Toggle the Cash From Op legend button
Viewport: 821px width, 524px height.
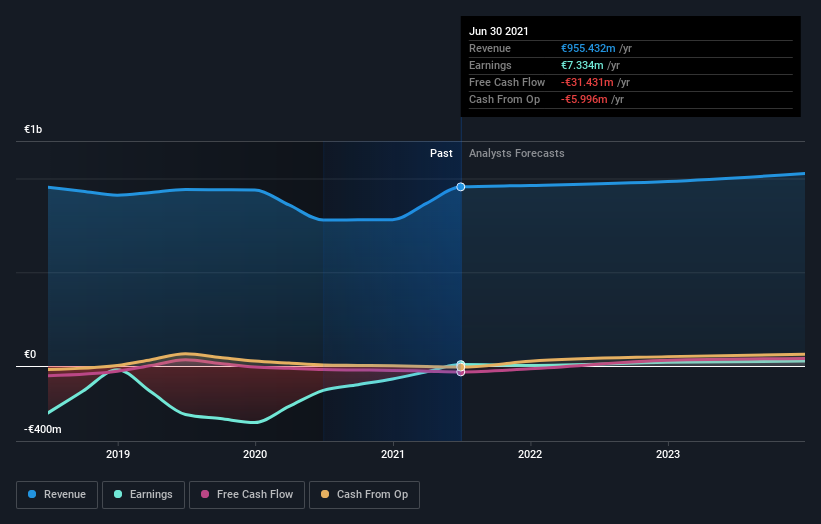point(364,495)
